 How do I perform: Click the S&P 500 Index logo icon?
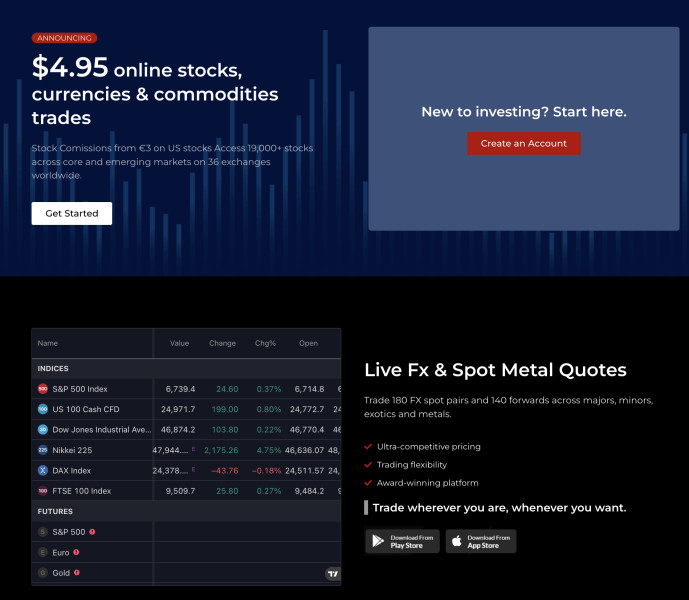[42, 389]
